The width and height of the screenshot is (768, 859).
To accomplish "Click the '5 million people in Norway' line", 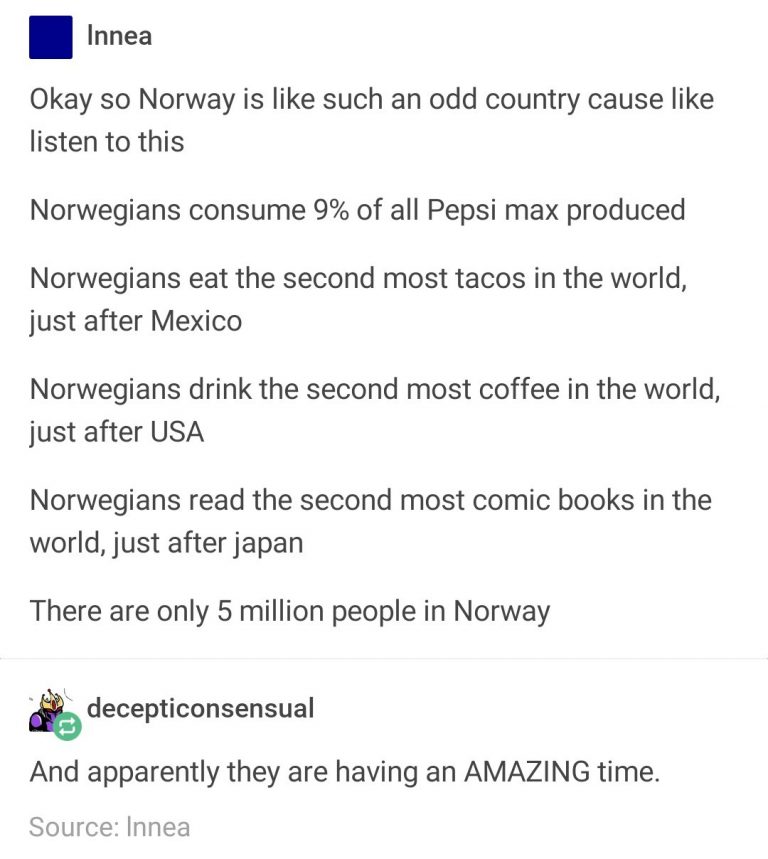I will pyautogui.click(x=290, y=610).
